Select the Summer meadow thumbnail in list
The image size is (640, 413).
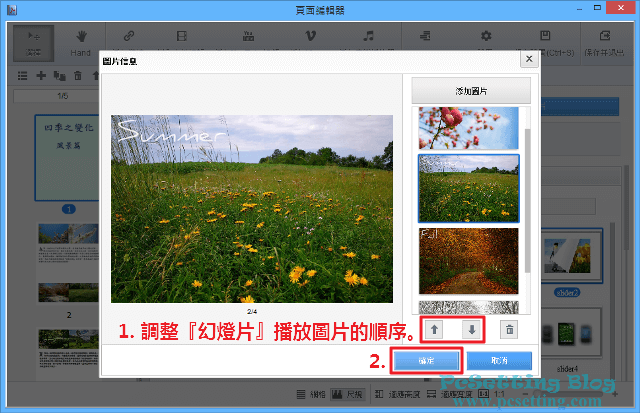(x=468, y=187)
